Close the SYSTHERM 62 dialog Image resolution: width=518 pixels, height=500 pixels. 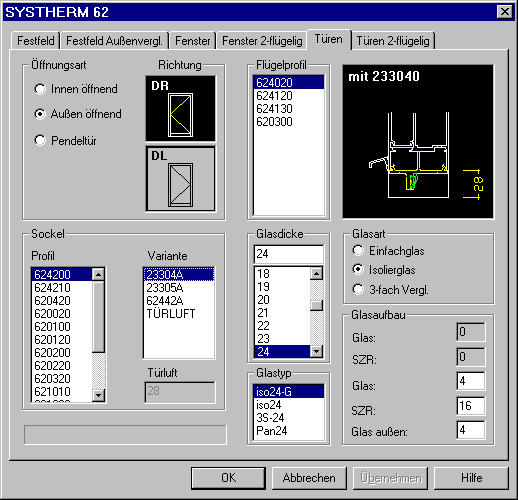505,12
